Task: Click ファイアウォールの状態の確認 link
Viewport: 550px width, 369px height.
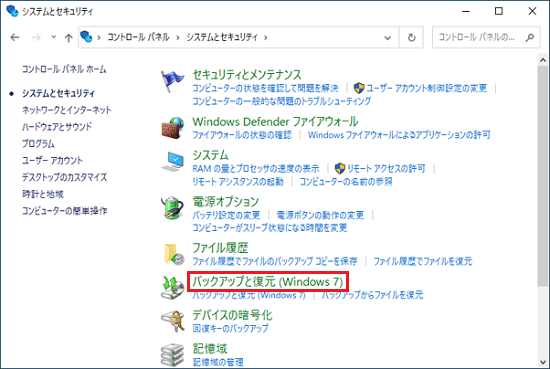Action: [x=242, y=135]
